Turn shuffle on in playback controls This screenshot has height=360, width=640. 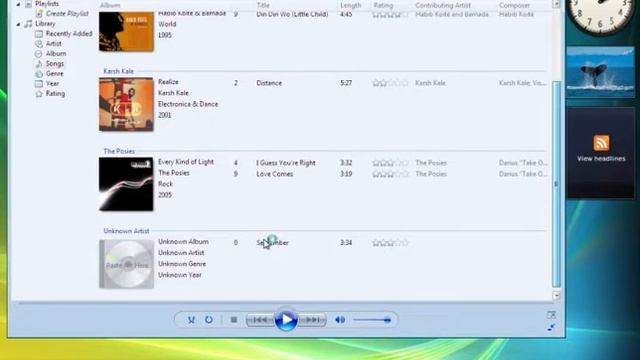pos(191,320)
